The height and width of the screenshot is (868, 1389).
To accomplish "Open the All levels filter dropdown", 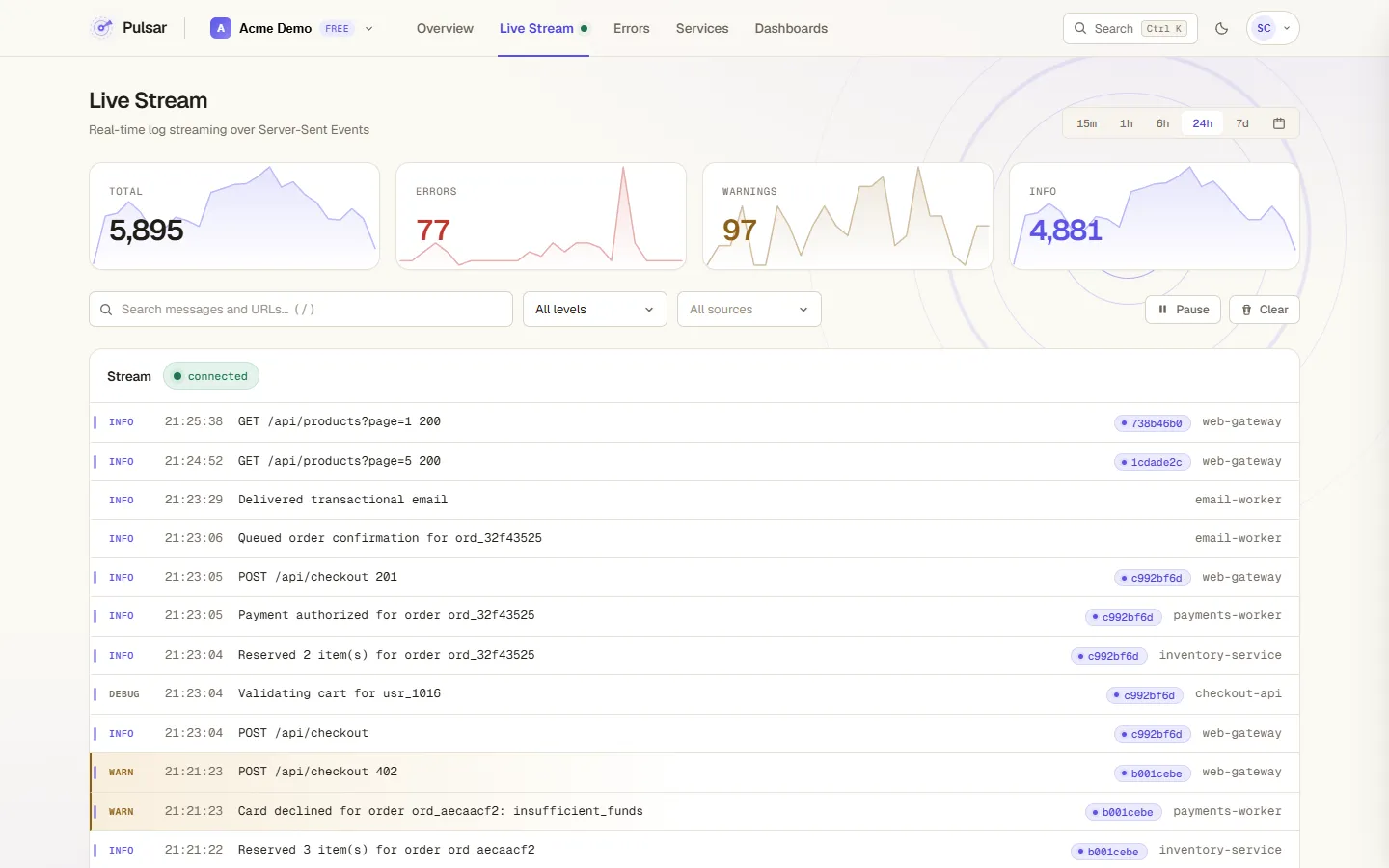I will [x=595, y=310].
